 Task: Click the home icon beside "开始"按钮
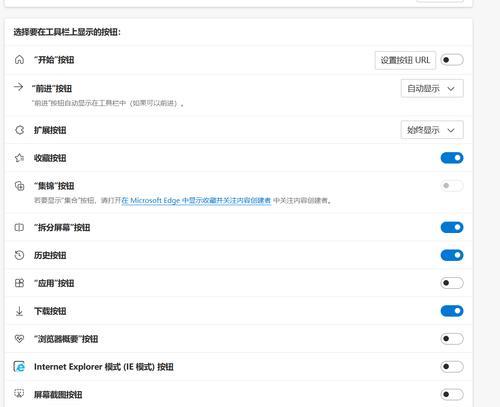[19, 60]
